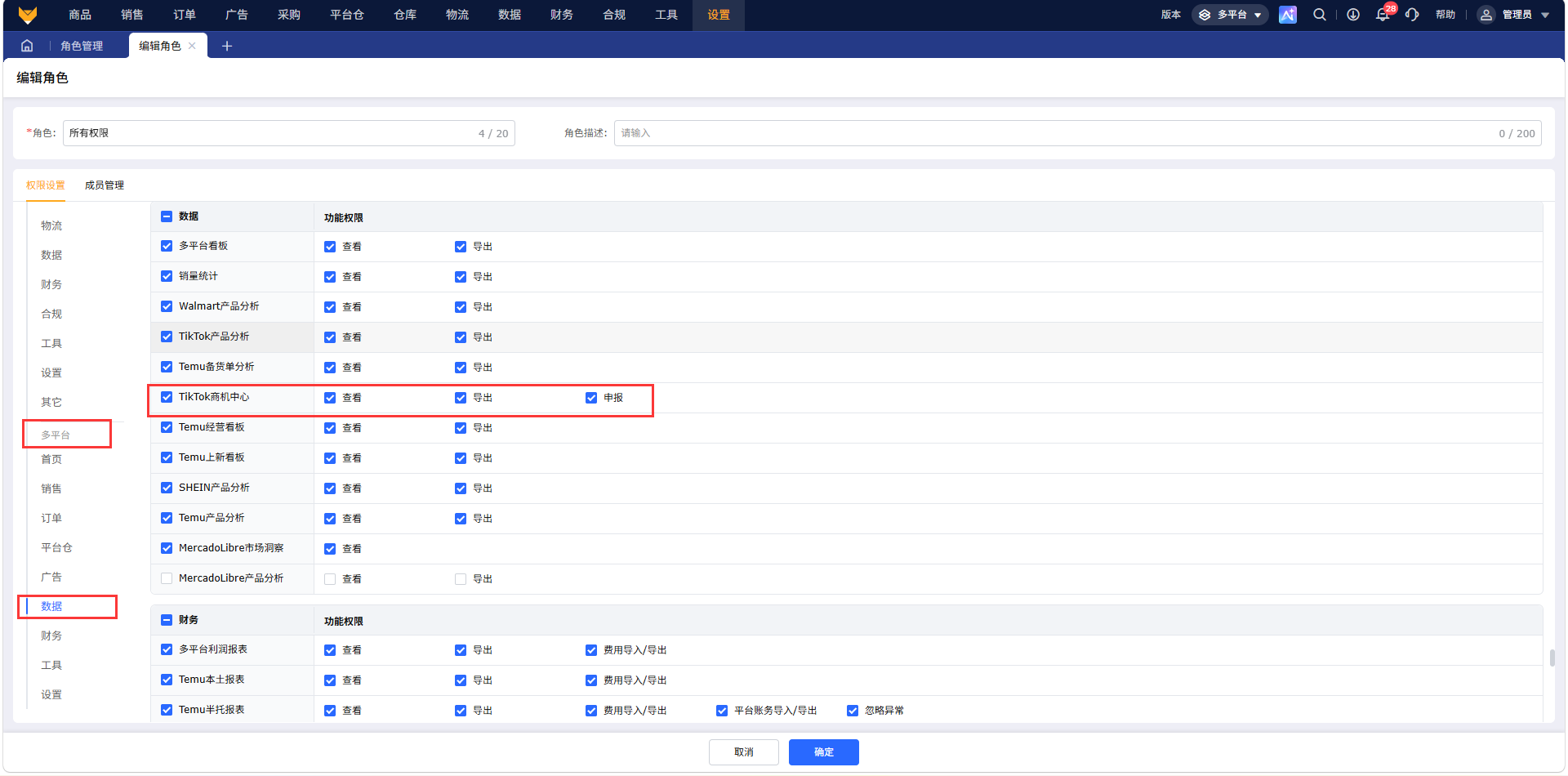Switch to the 成员管理 tab

click(105, 185)
